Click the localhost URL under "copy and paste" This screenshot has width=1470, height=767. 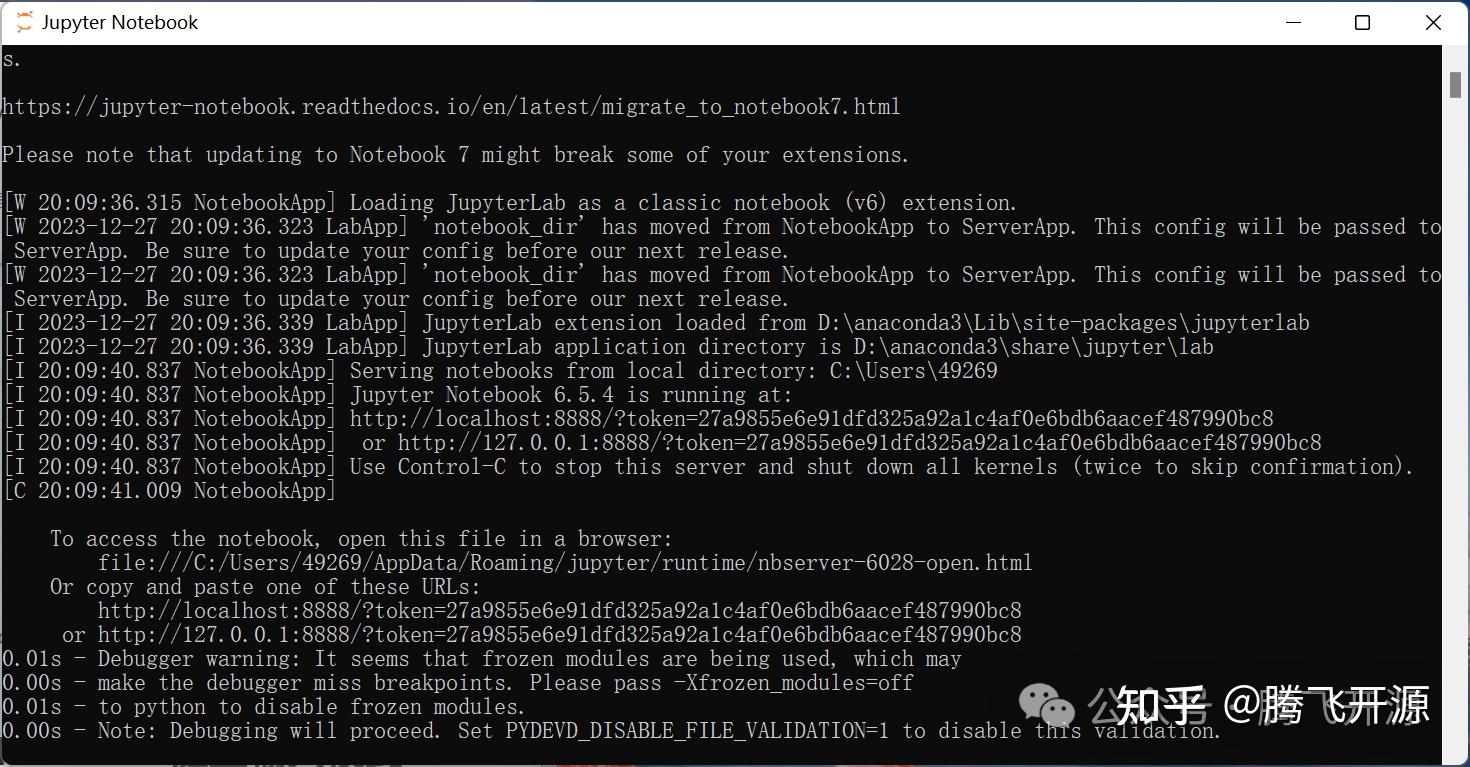[559, 611]
